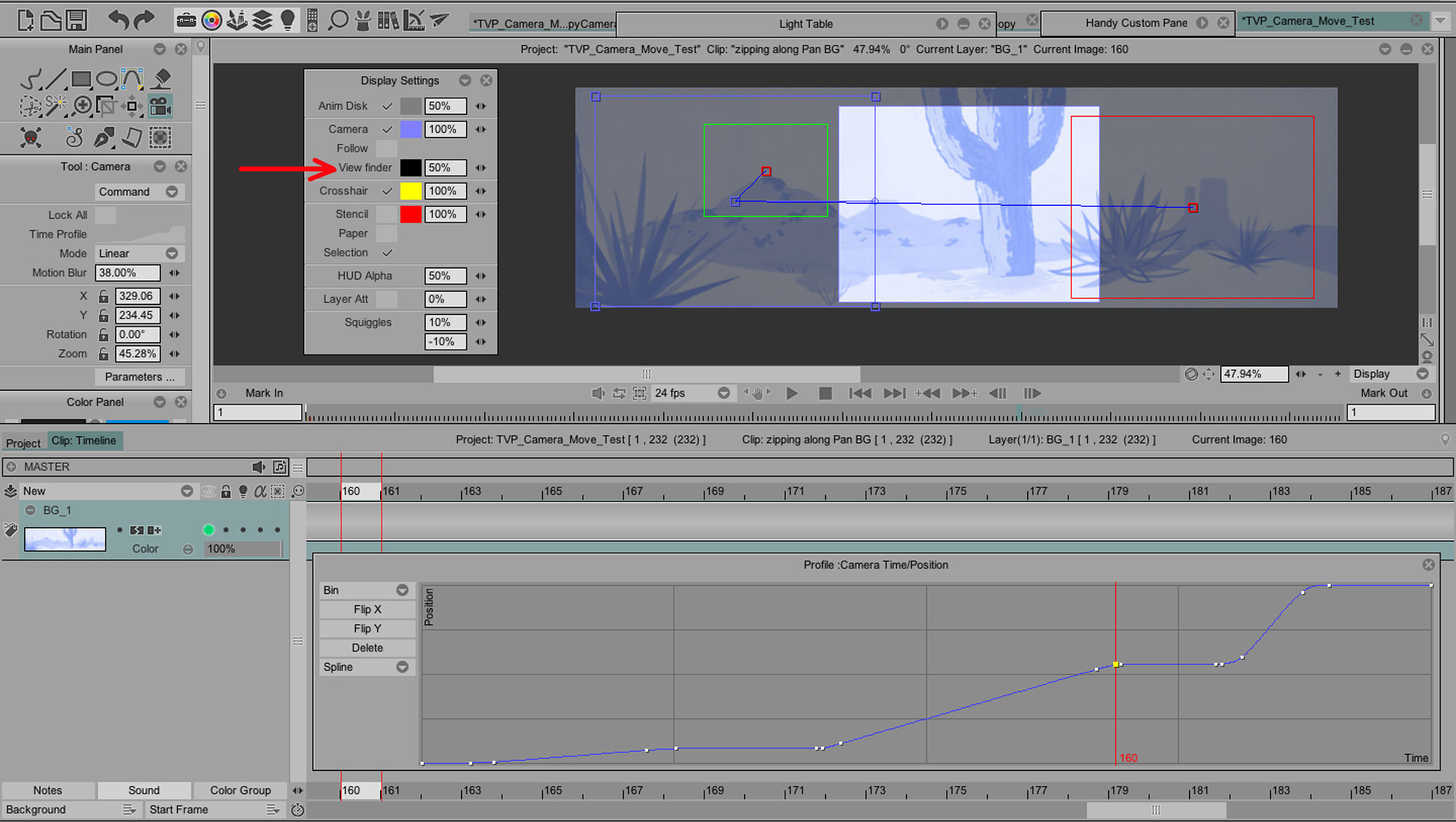Select the Handy Custom Pane tab
This screenshot has height=822, width=1456.
pyautogui.click(x=1136, y=23)
